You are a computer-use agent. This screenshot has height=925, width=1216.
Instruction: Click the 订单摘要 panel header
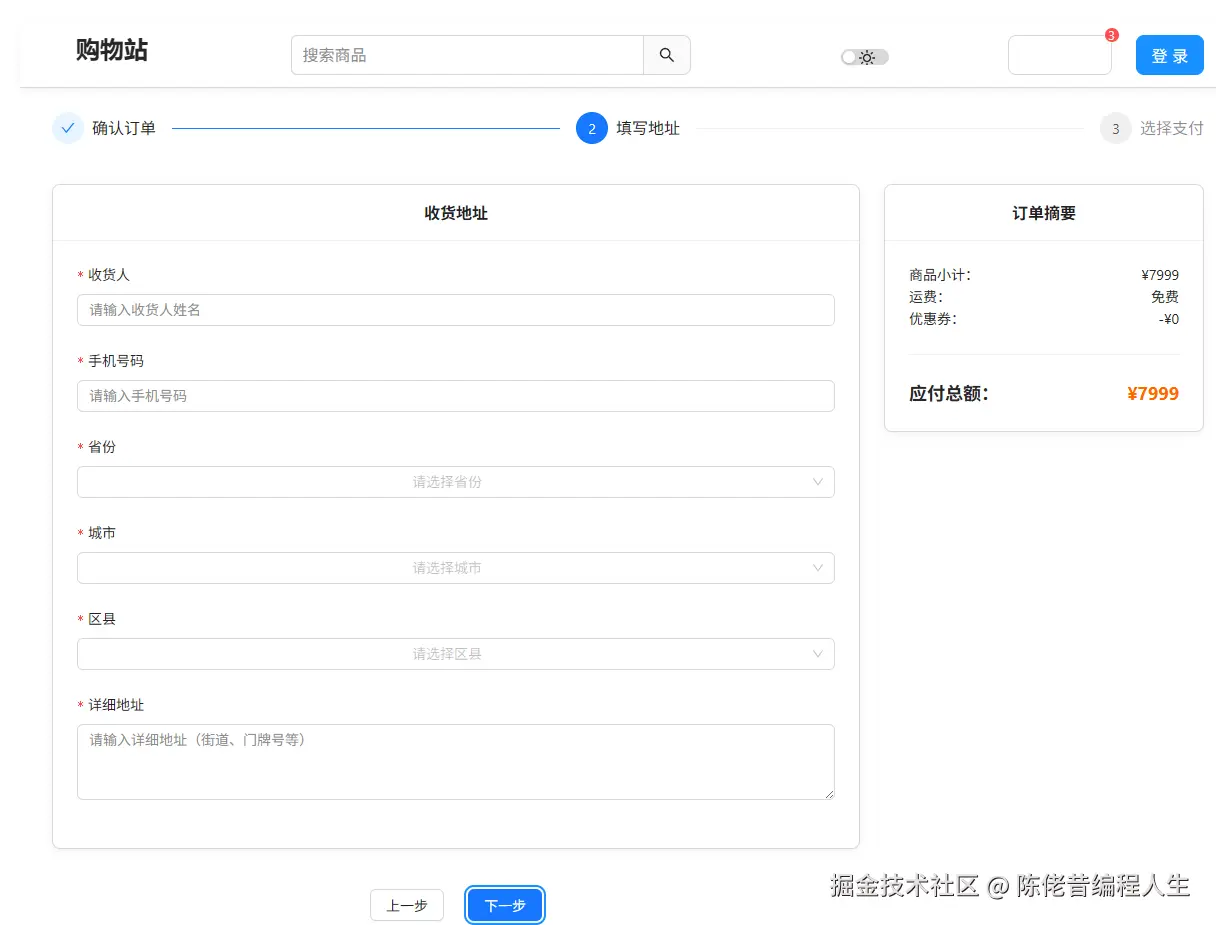click(x=1042, y=213)
